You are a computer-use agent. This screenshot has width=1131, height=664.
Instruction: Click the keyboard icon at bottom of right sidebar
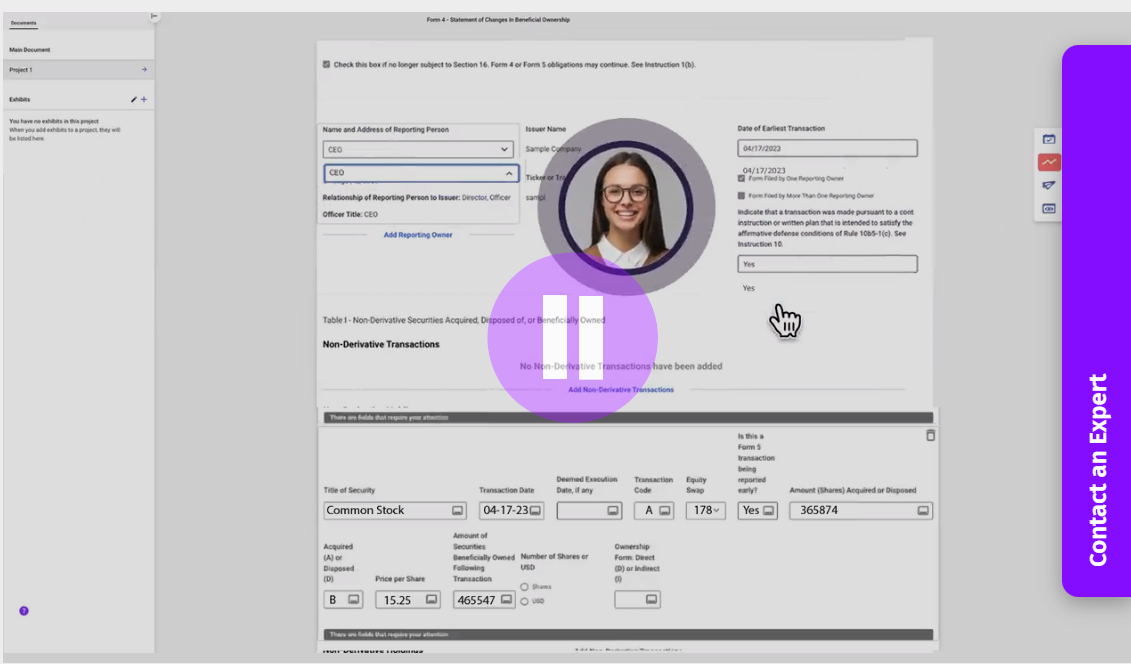(1048, 208)
